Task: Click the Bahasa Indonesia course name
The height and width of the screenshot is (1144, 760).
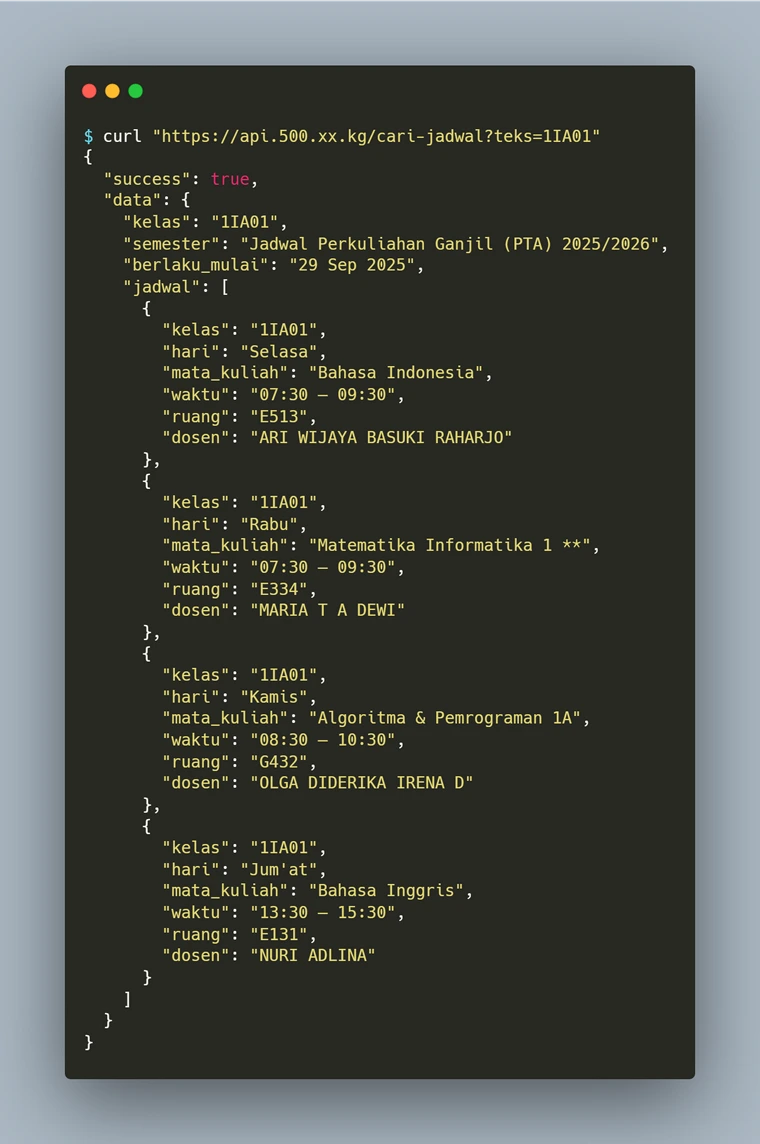Action: [x=396, y=373]
